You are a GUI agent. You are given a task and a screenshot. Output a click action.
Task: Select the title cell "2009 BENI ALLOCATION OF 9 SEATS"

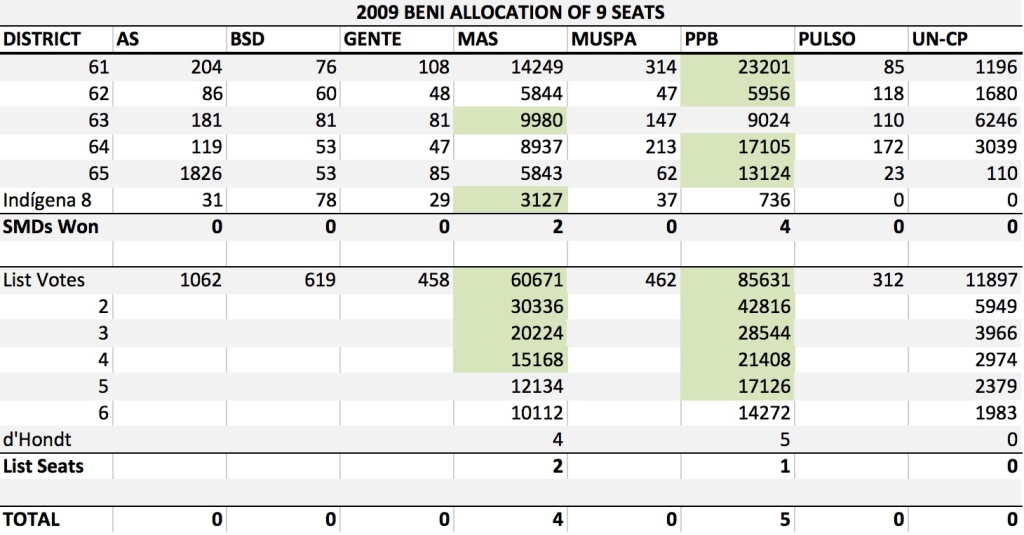511,12
